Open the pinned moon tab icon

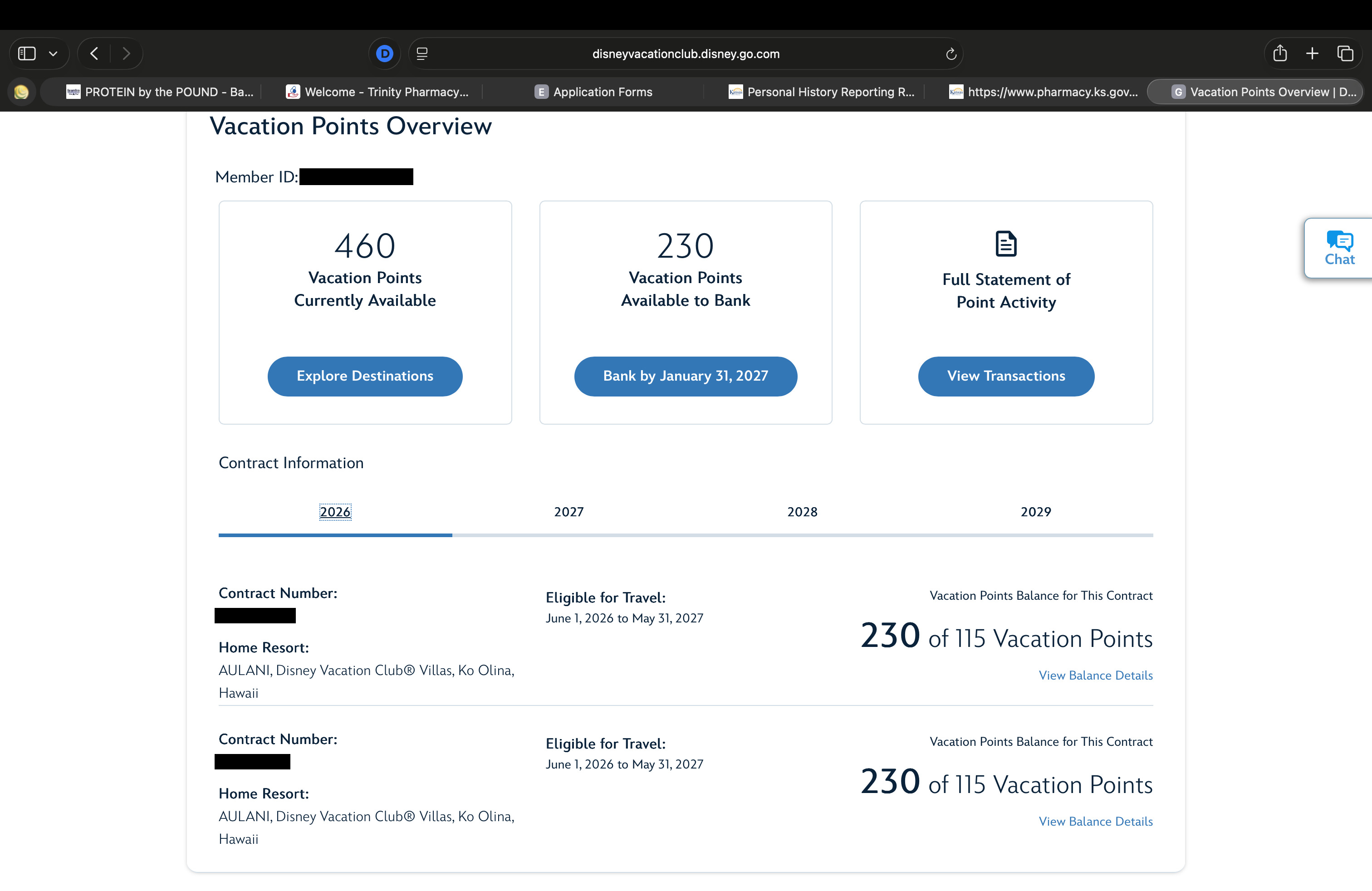point(21,92)
